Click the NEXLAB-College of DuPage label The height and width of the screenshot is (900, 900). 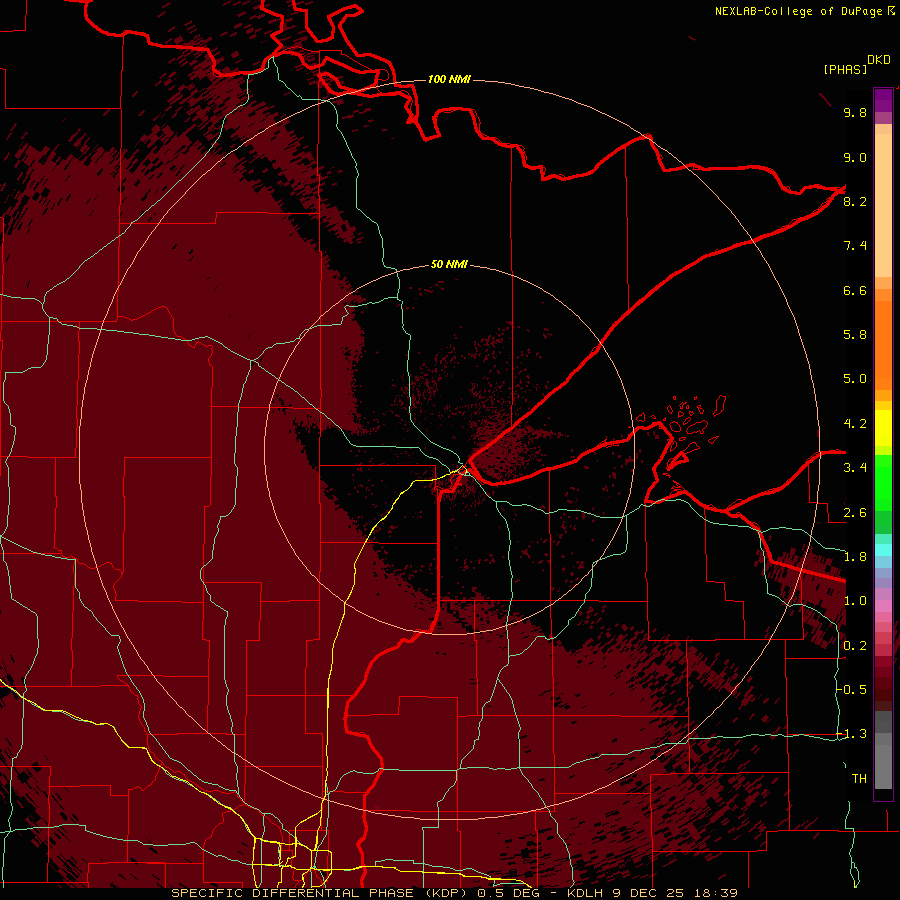coord(800,11)
